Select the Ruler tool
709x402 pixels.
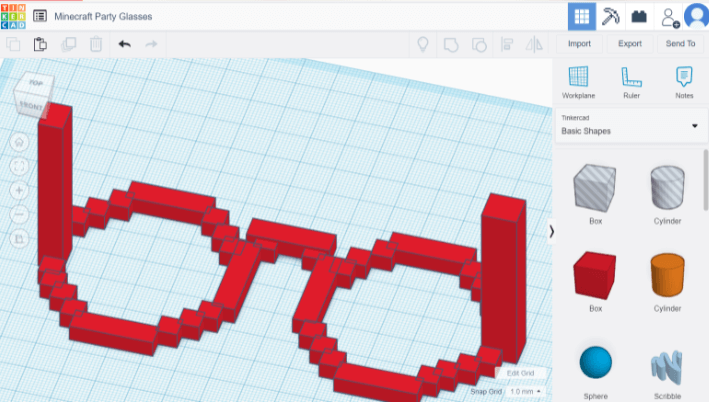click(x=631, y=80)
